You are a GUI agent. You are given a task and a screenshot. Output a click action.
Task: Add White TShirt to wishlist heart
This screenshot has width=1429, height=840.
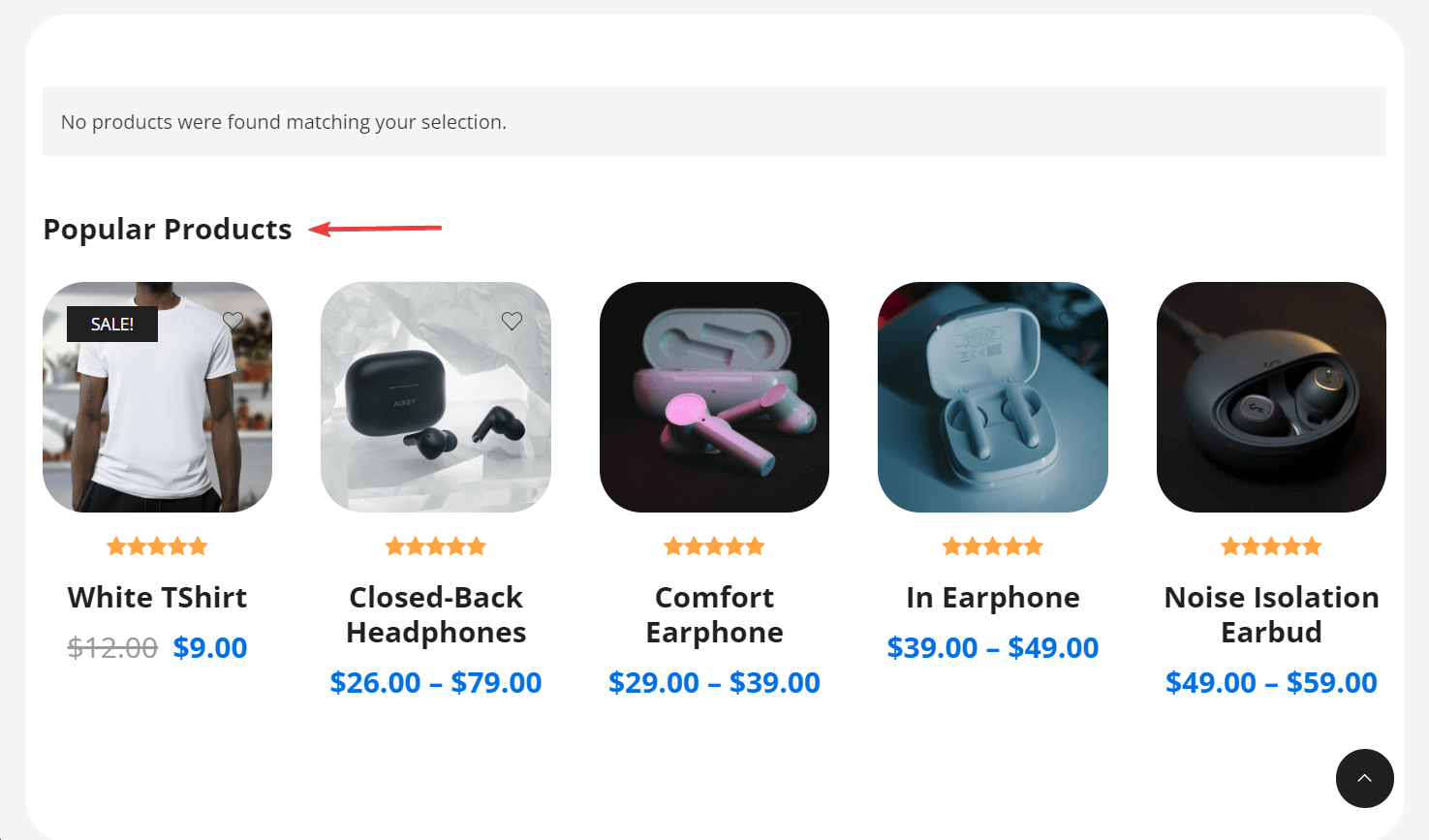[233, 321]
